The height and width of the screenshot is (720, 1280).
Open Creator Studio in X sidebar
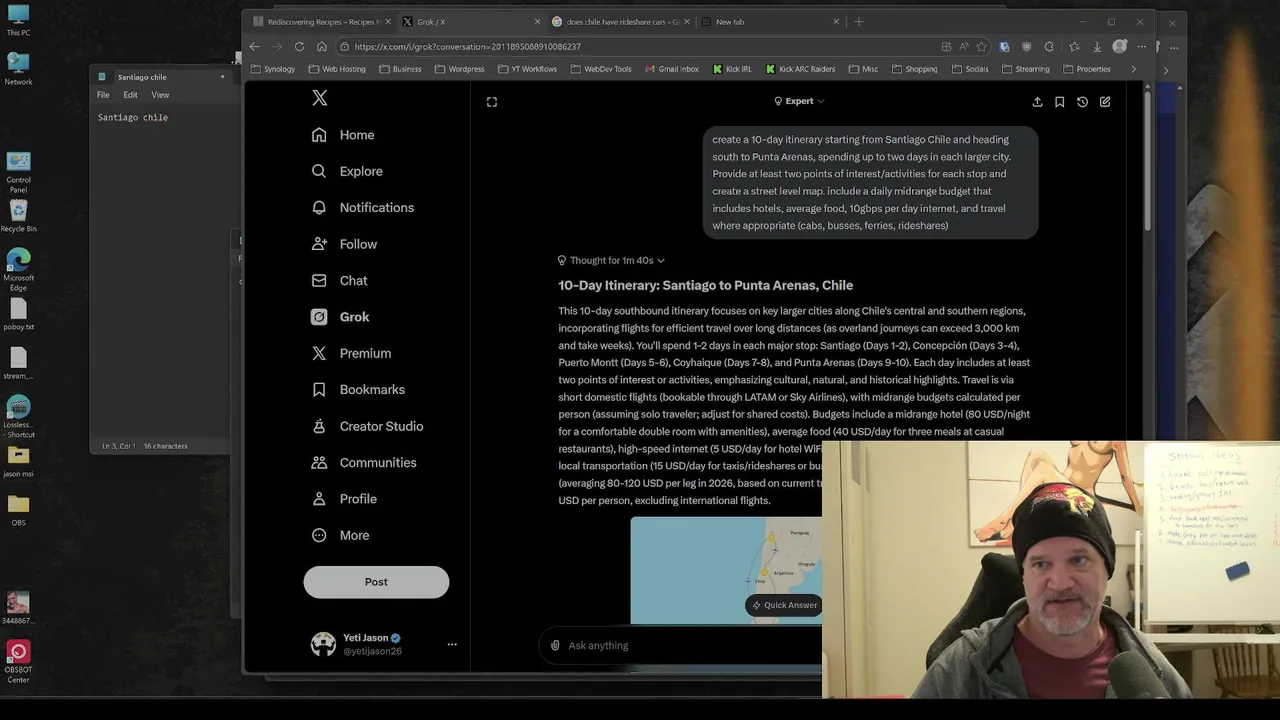(367, 426)
